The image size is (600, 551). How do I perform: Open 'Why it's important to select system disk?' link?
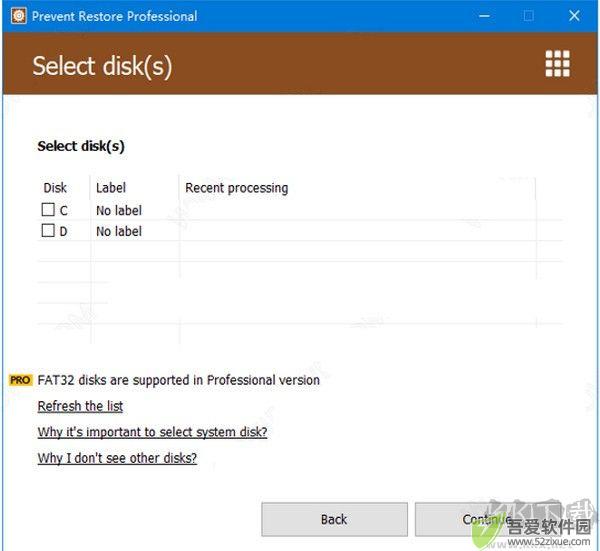pos(152,432)
